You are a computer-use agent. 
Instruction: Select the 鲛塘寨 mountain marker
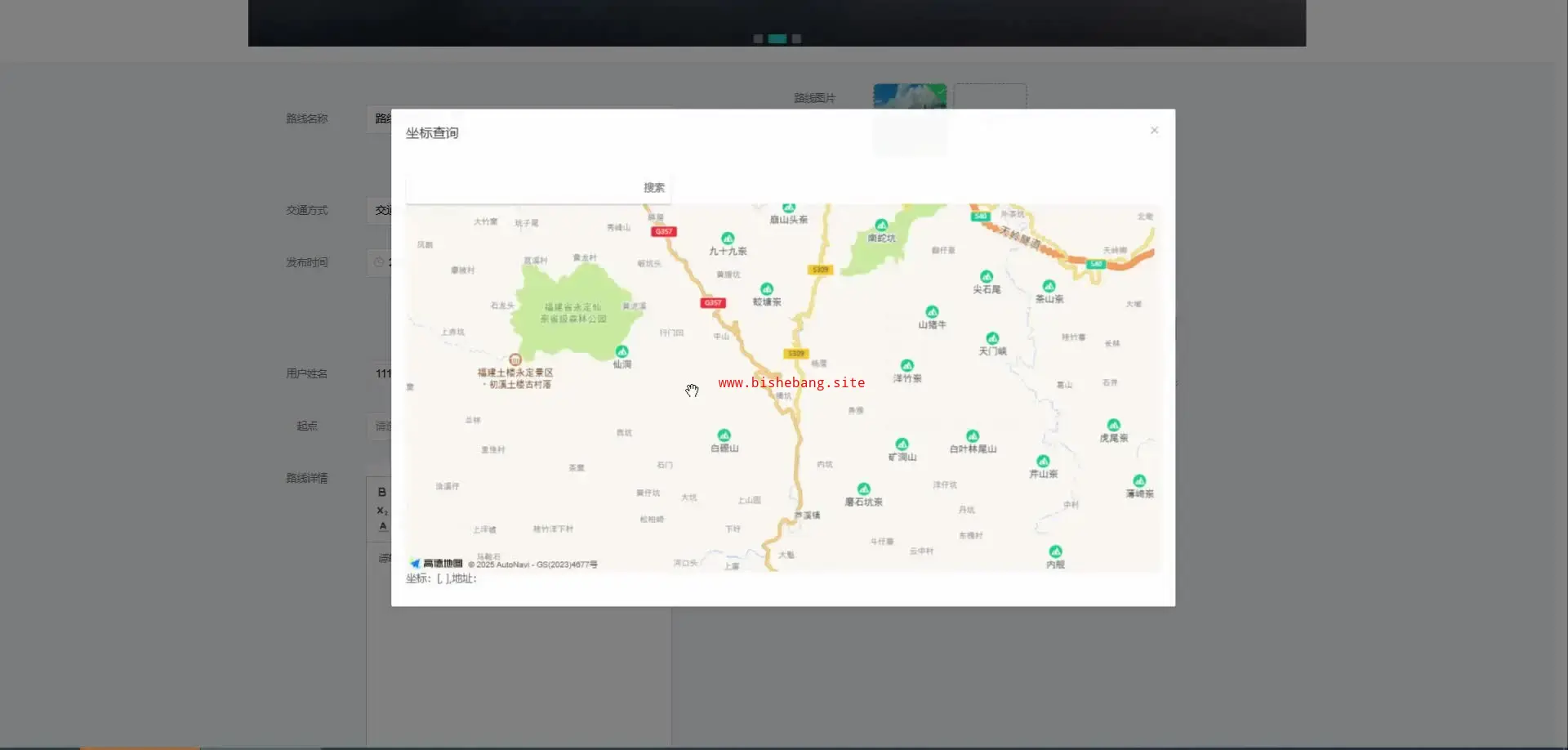coord(766,289)
